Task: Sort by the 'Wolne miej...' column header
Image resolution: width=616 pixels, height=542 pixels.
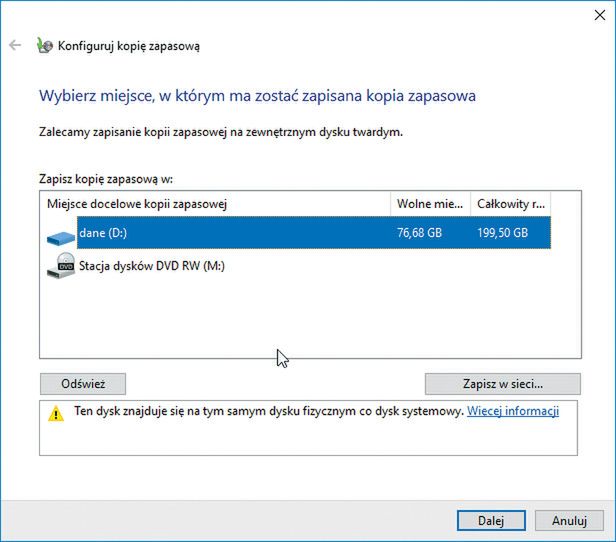Action: [429, 204]
